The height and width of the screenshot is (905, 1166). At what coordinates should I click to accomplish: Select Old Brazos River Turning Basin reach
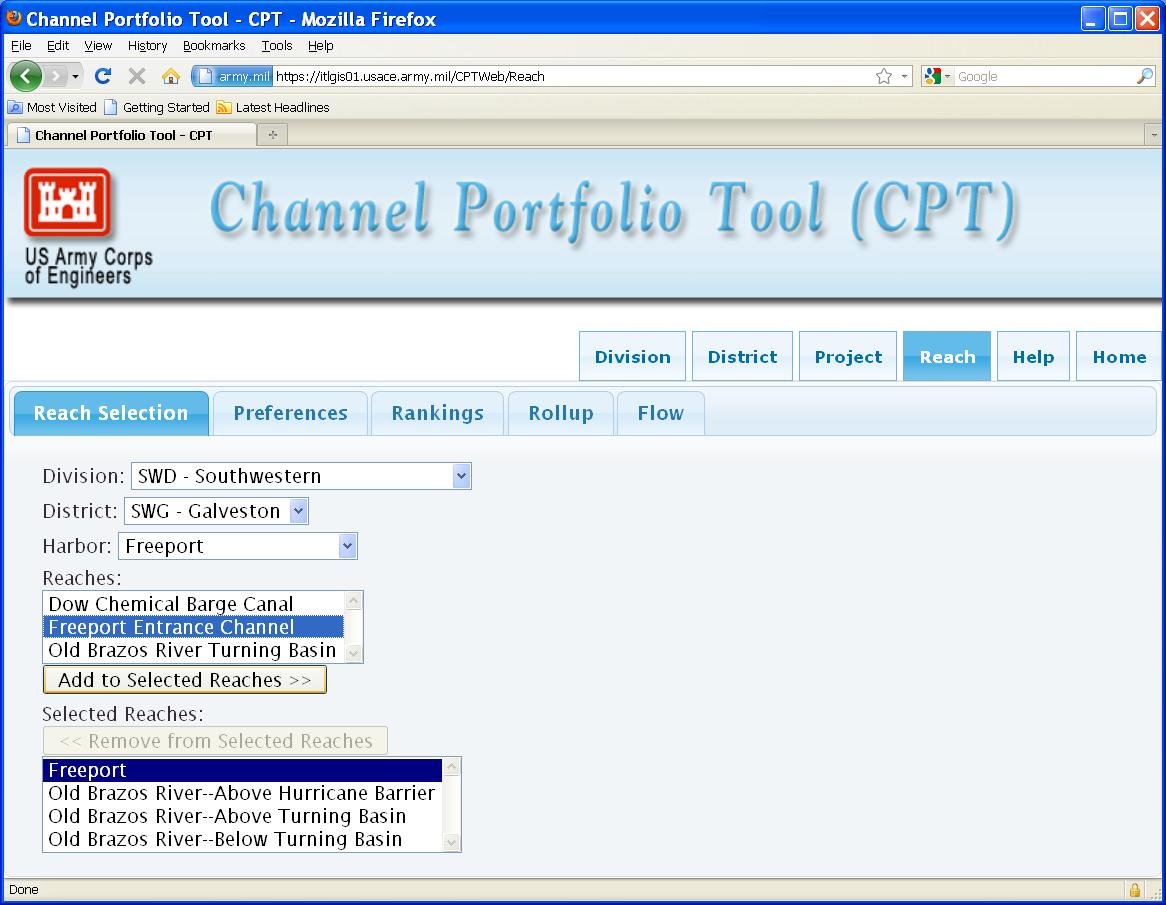coord(193,650)
